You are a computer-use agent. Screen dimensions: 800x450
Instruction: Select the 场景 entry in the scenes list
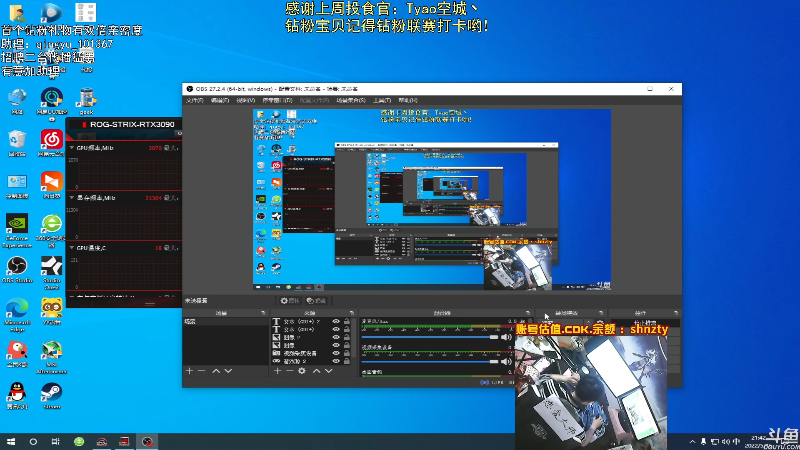[226, 322]
